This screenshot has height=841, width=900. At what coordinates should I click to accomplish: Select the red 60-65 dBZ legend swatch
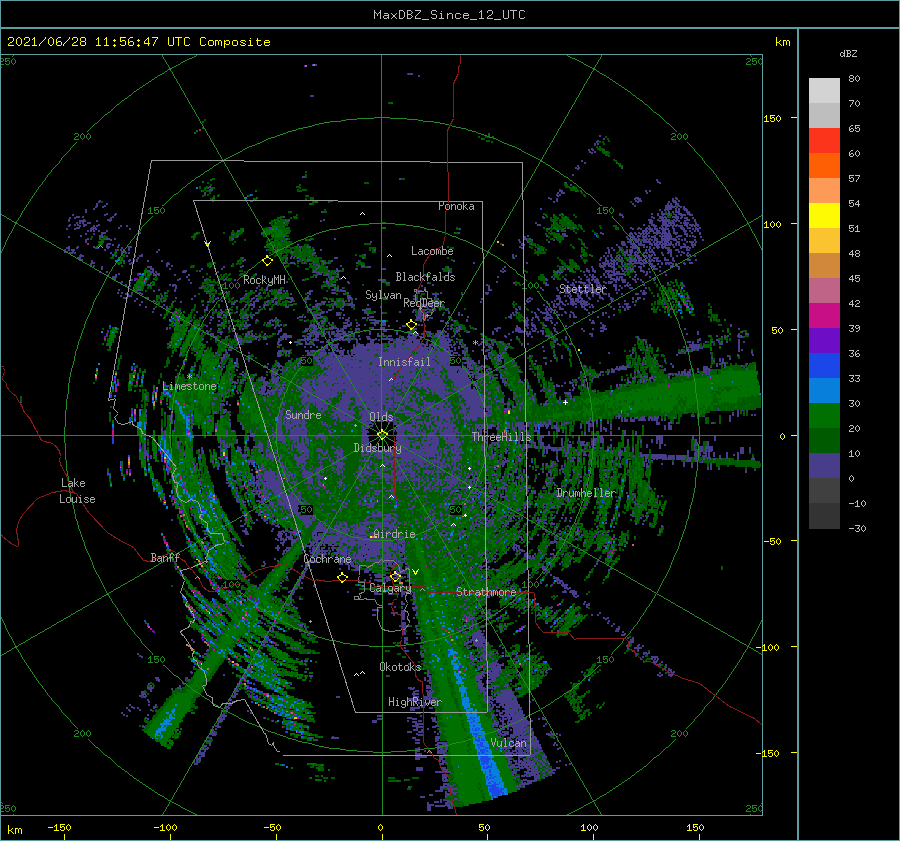tap(824, 141)
